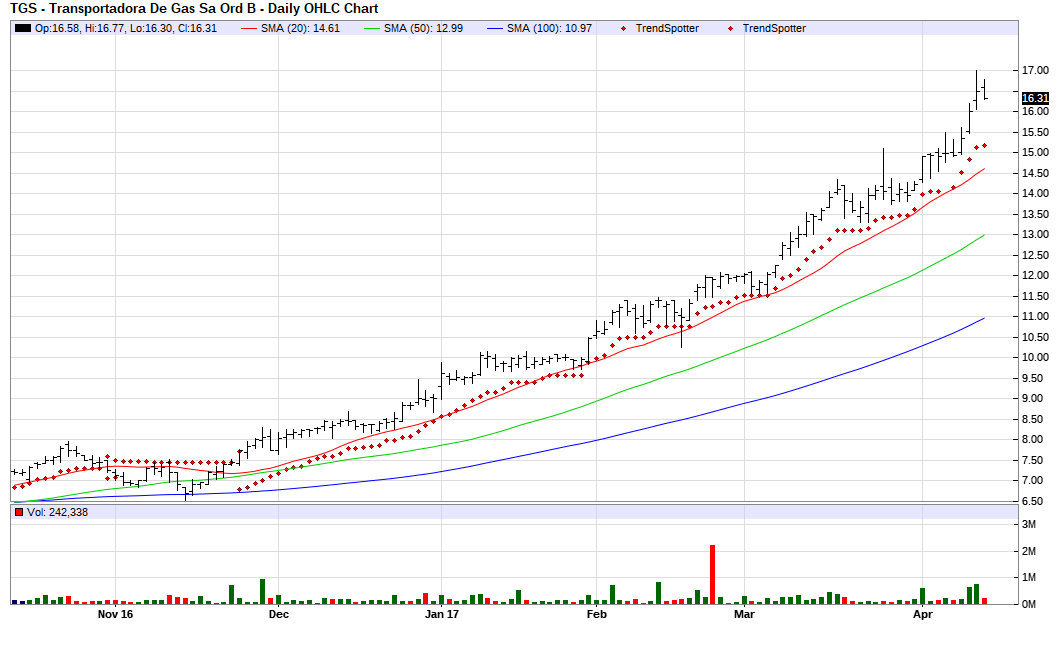This screenshot has height=645, width=1060.
Task: Click the black OHLC legend swatch
Action: click(x=23, y=28)
